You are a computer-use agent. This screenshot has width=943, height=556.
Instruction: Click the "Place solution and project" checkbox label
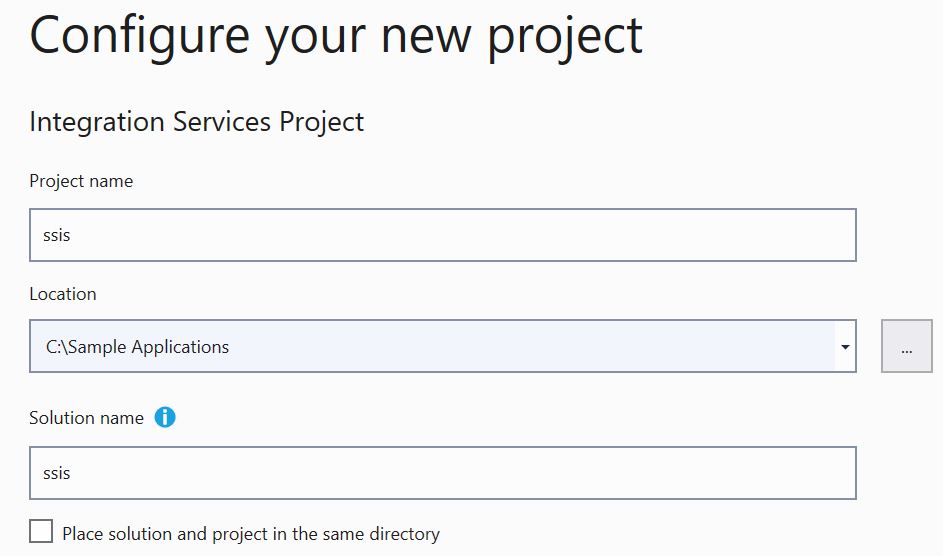click(251, 534)
